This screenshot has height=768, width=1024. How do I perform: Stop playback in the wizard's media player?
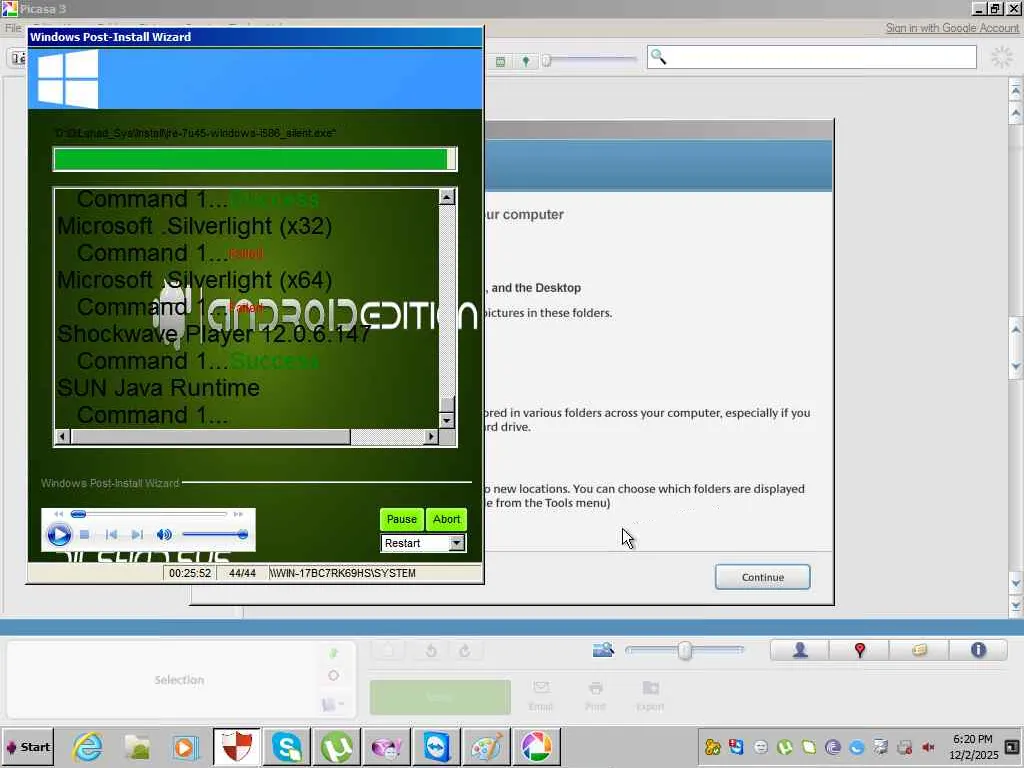(84, 535)
